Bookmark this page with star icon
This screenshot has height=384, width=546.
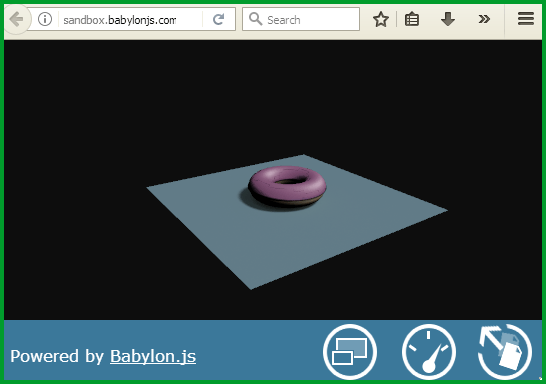[x=381, y=19]
